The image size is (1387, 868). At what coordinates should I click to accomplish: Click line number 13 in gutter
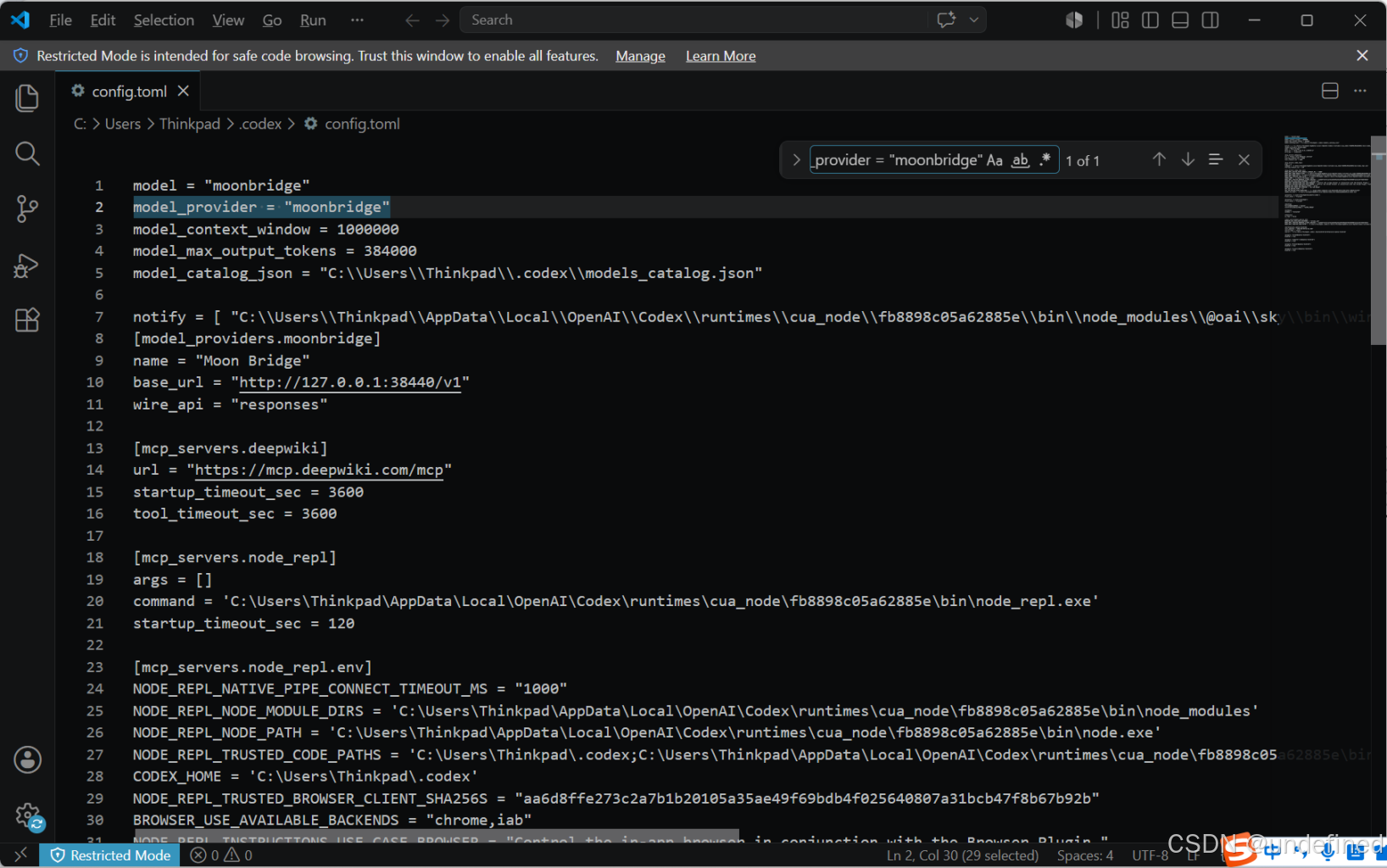(x=95, y=448)
